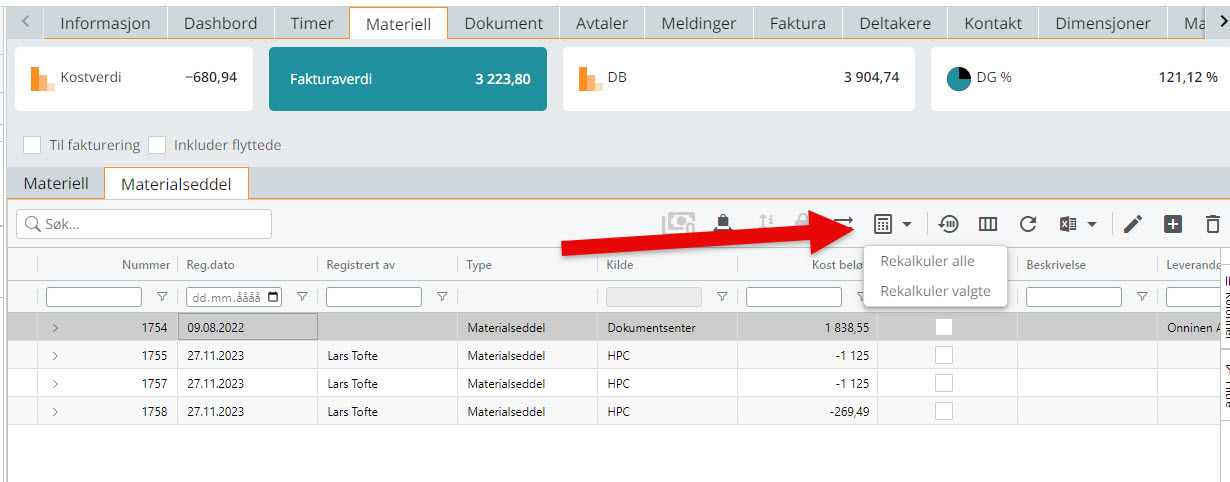1230x482 pixels.
Task: Add a new Materialseddel with the plus icon
Action: click(1173, 224)
